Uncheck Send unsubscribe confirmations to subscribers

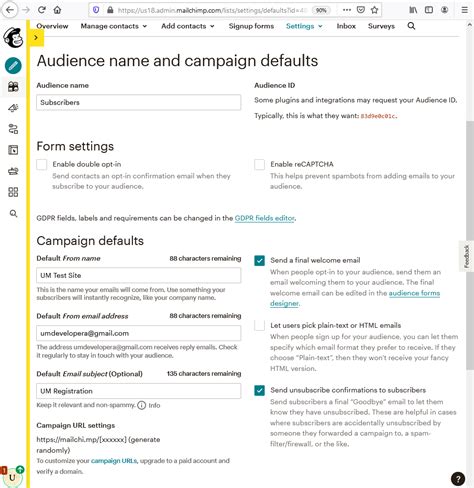coord(259,390)
